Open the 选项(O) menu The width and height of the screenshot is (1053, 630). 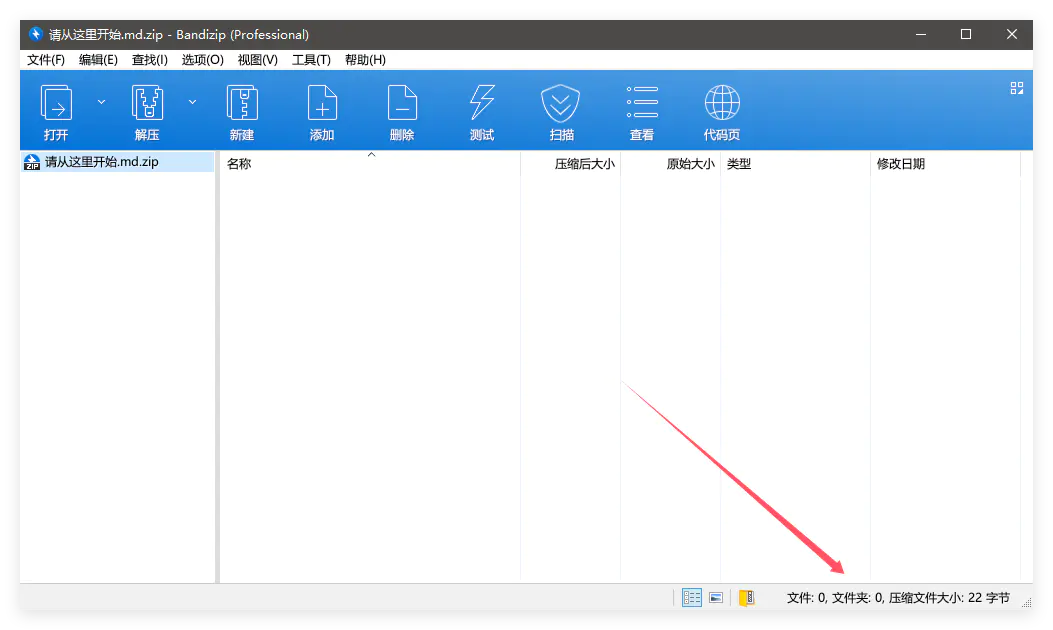point(202,59)
